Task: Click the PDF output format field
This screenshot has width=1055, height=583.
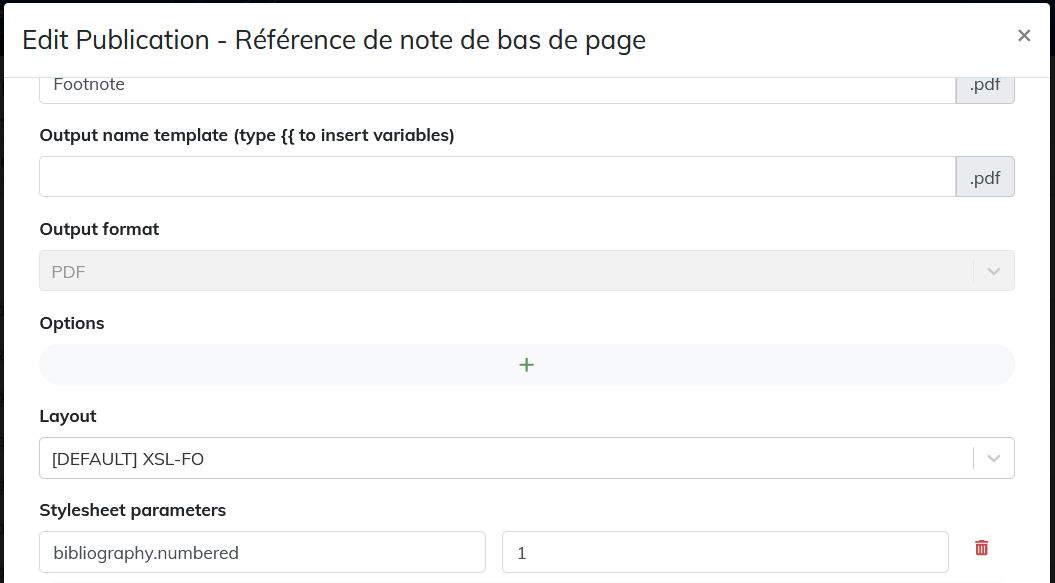Action: (527, 271)
